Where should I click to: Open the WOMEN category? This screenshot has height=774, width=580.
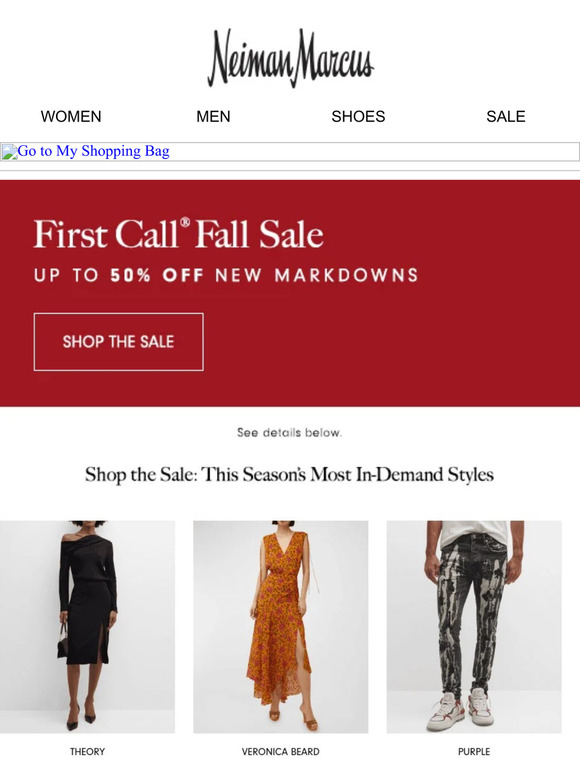pyautogui.click(x=71, y=116)
